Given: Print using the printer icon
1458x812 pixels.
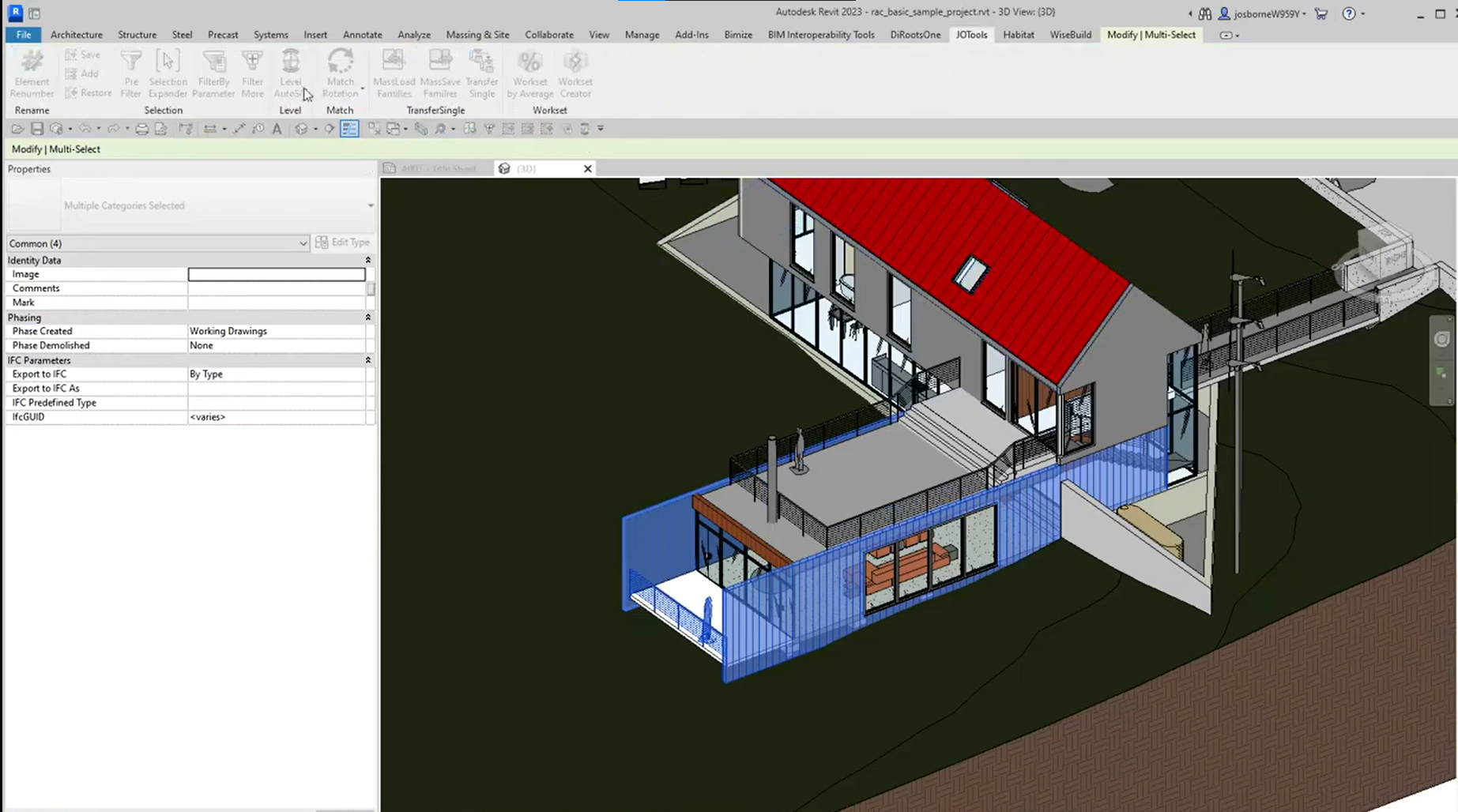Looking at the screenshot, I should pyautogui.click(x=141, y=129).
